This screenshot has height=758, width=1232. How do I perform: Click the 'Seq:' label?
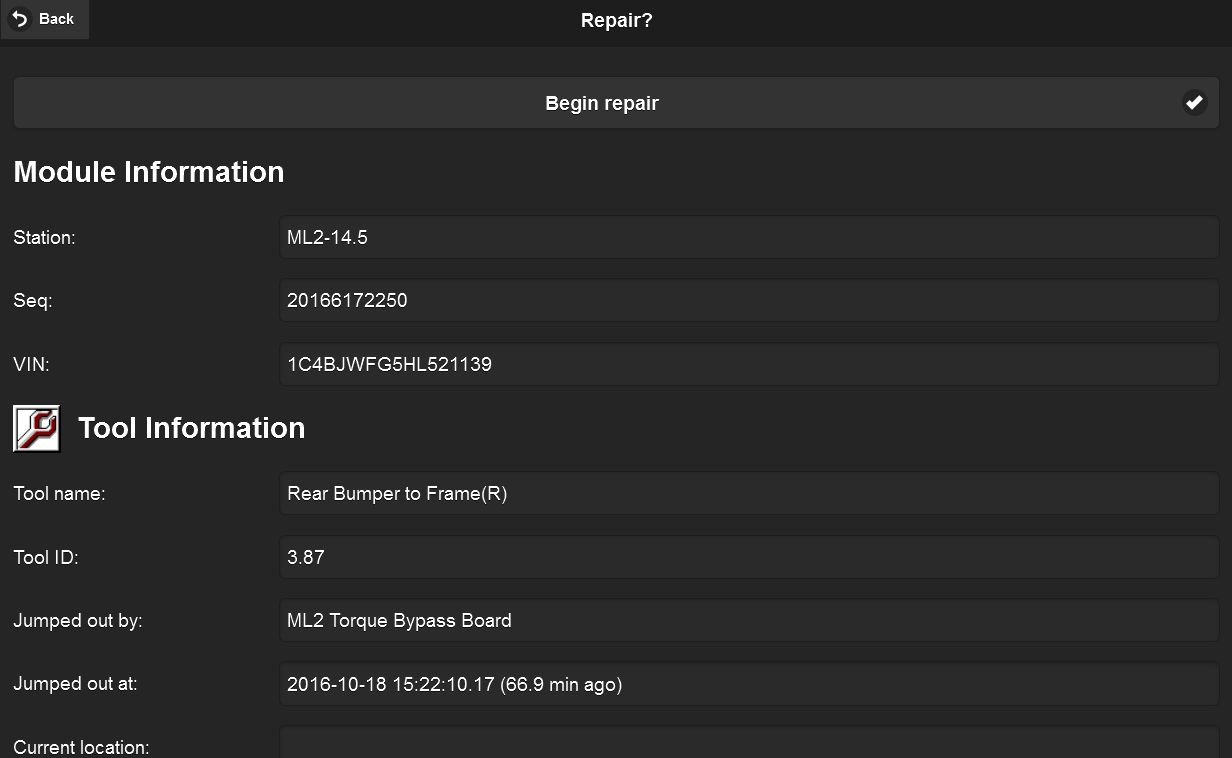[x=33, y=300]
